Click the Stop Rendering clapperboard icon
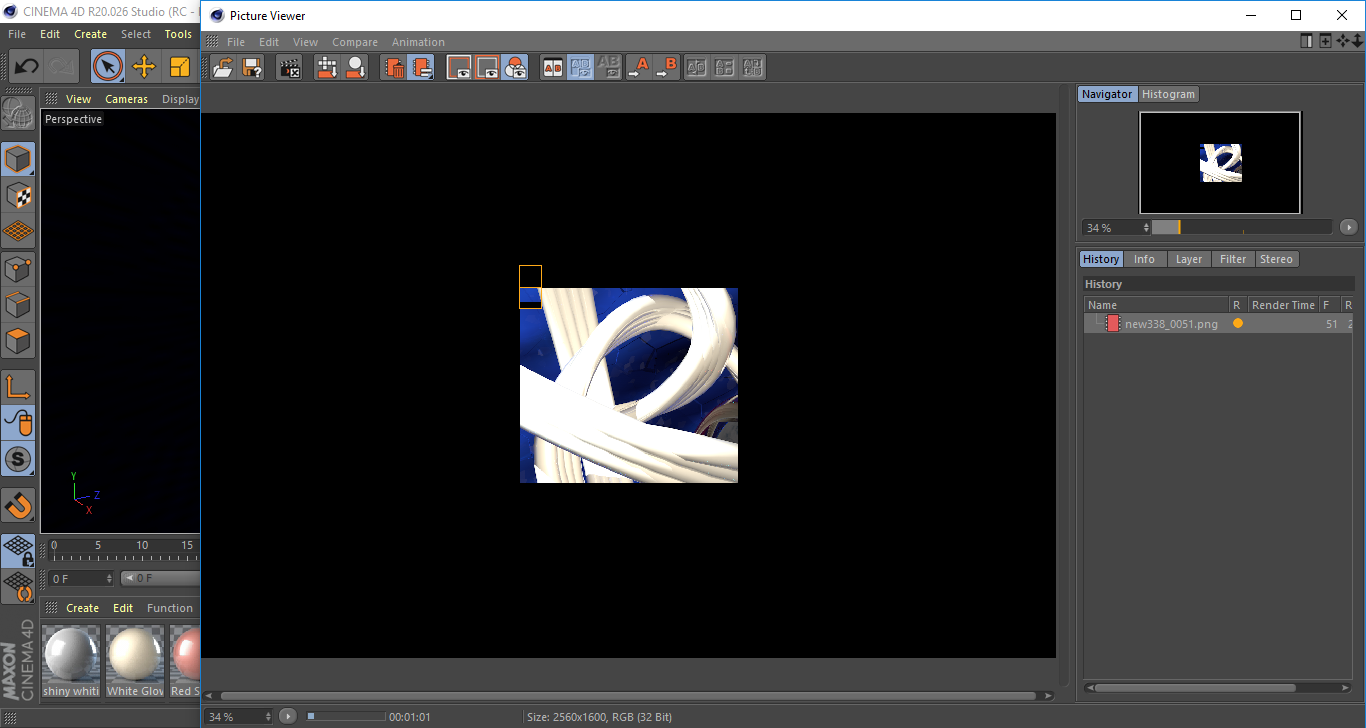The width and height of the screenshot is (1366, 728). 289,68
